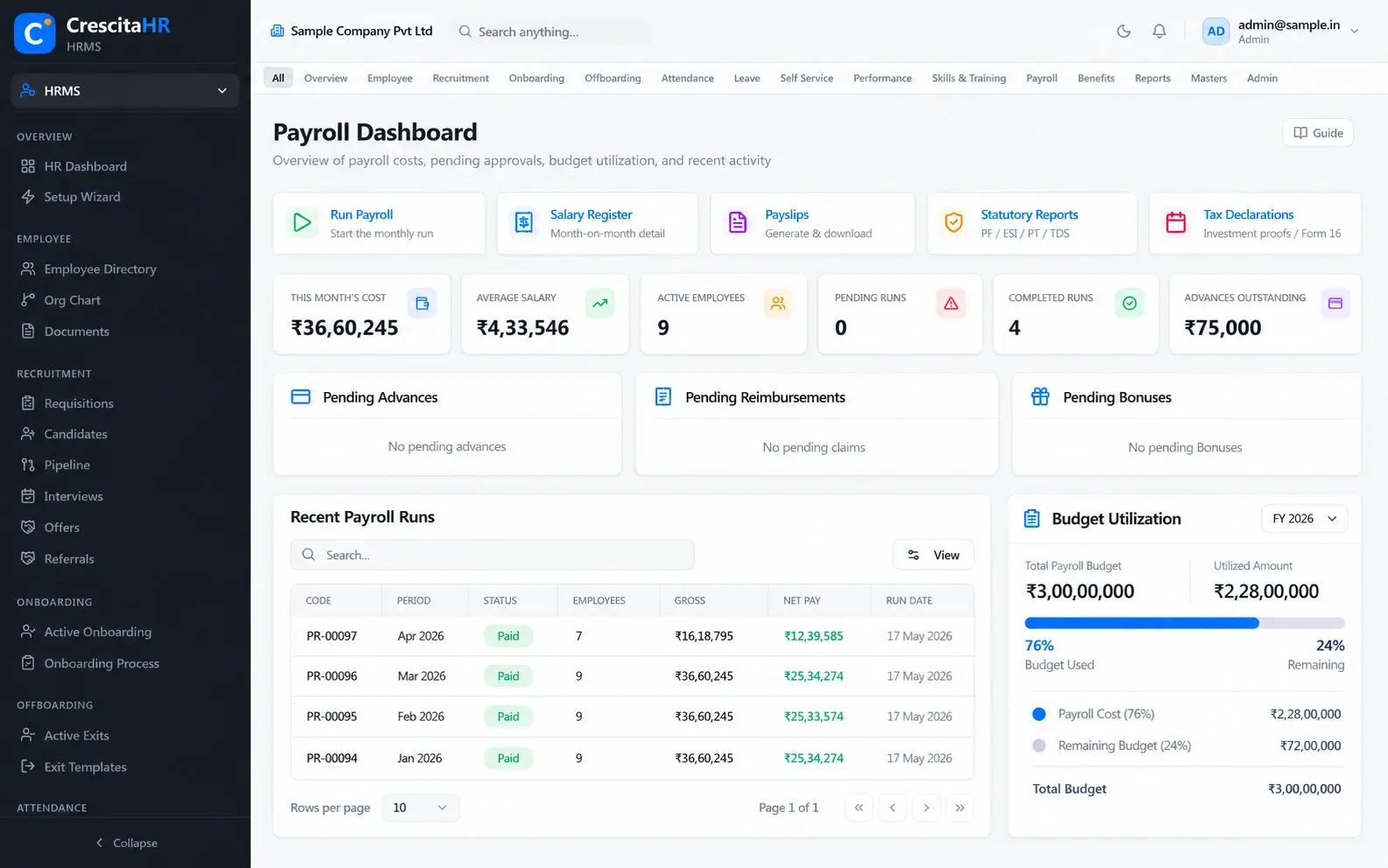Click the budget utilization progress bar
Viewport: 1388px width, 868px height.
pos(1184,623)
